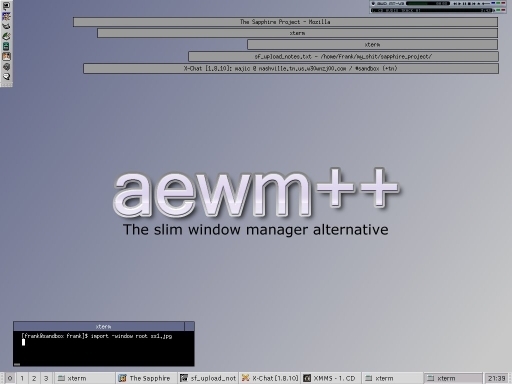Adjust the XMMS seek position slider
512x384 pixels.
486,4
